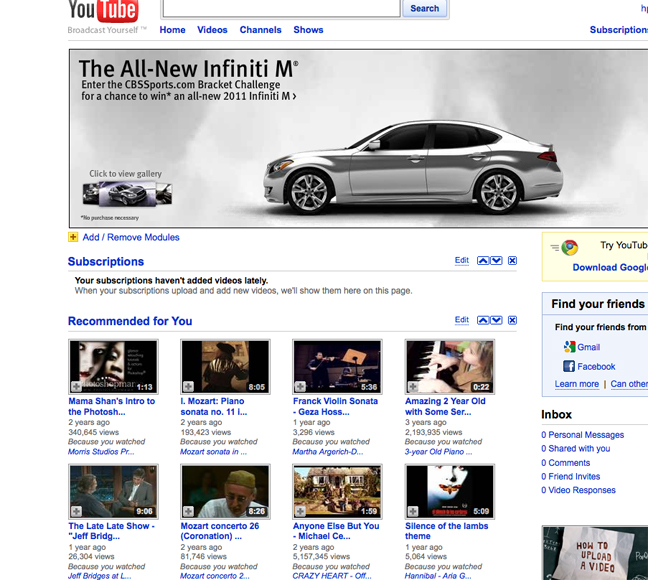
Task: Click 'Mama Shan's Intro to the Photosh...' title
Action: point(112,406)
